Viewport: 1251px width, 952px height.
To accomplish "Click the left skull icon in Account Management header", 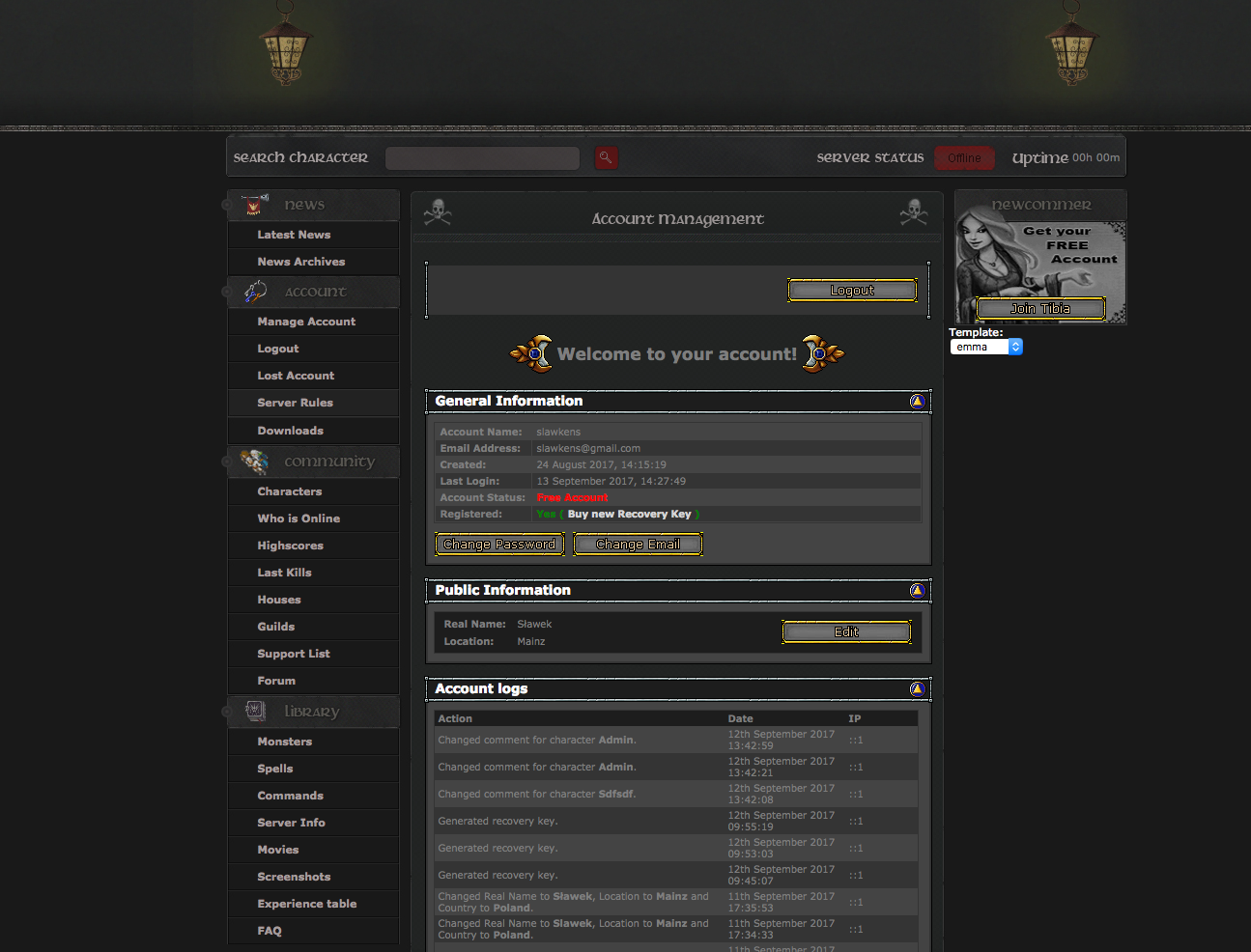I will coord(438,211).
